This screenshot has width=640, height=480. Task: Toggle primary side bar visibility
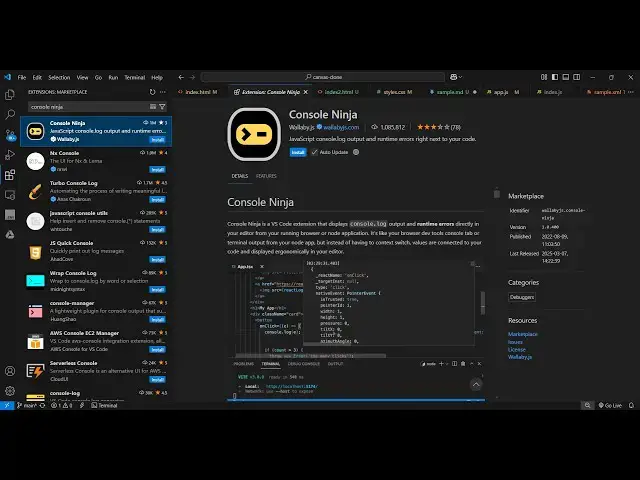[x=555, y=77]
